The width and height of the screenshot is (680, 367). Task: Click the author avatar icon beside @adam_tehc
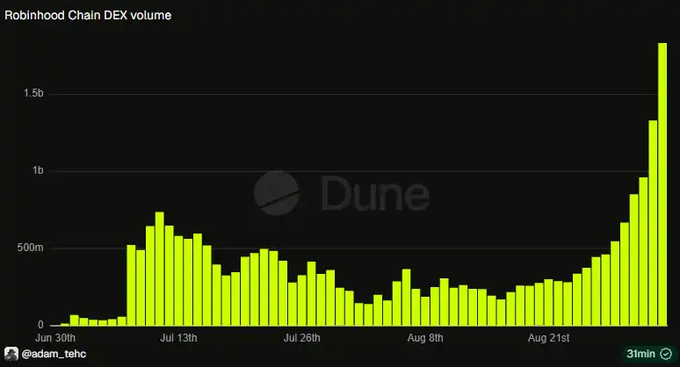tap(11, 354)
